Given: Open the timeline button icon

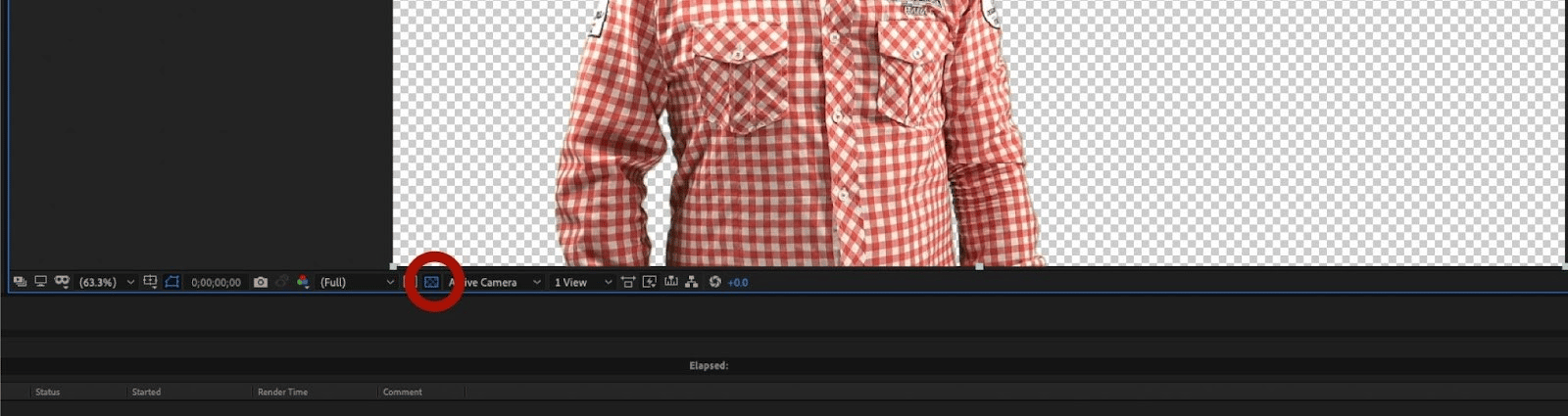Looking at the screenshot, I should click(670, 282).
